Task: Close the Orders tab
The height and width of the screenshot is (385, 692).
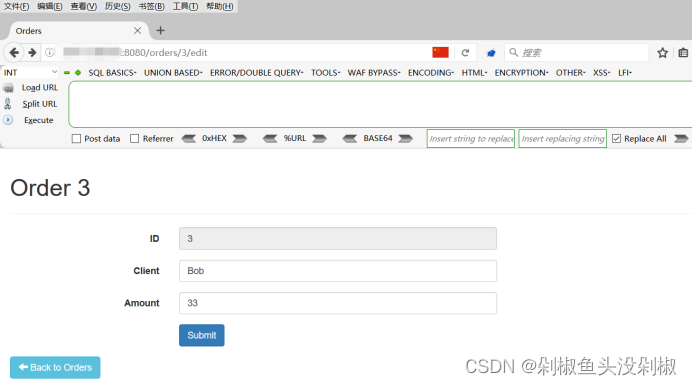Action: 137,30
